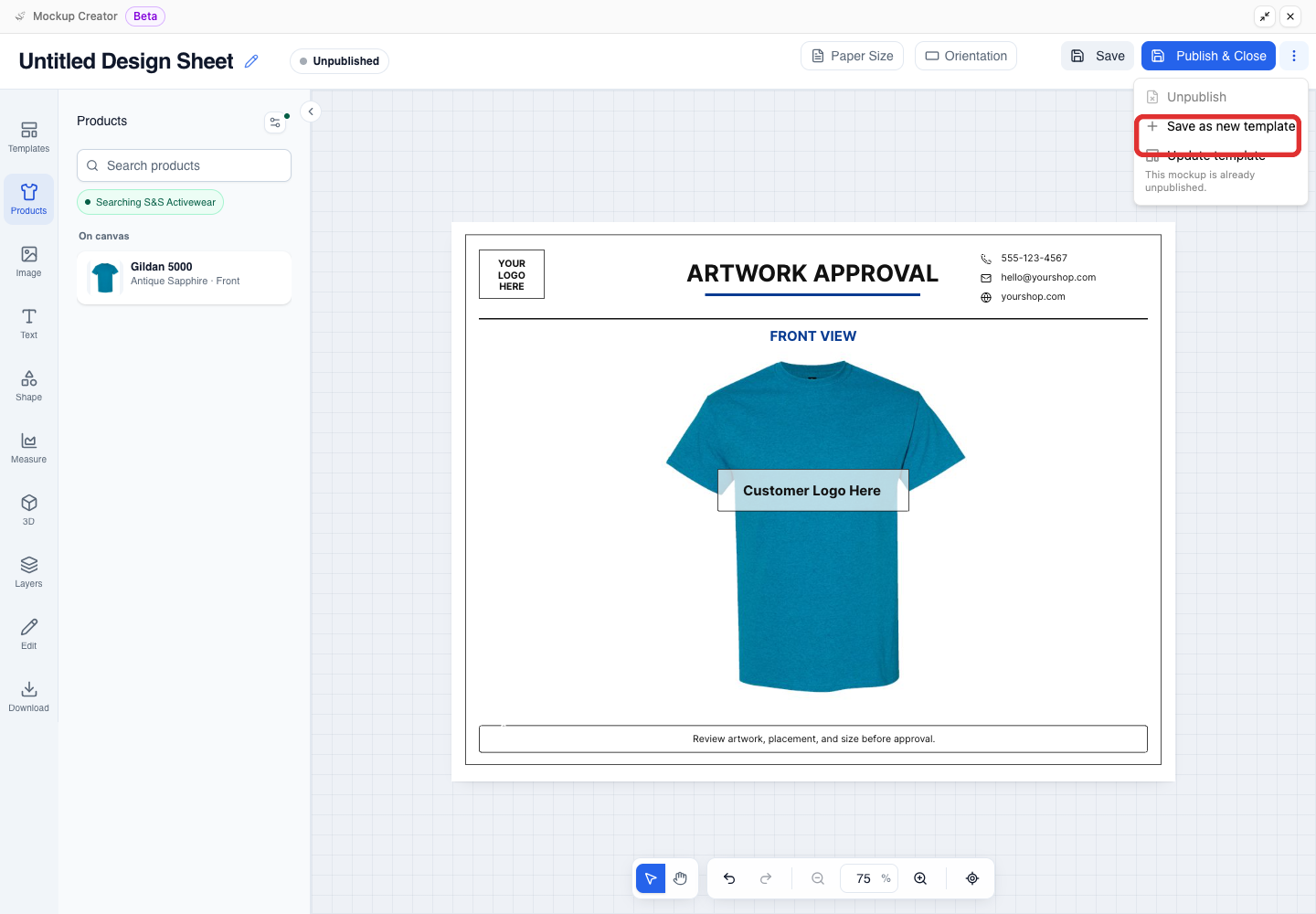
Task: Open the Templates sidebar panel
Action: (x=28, y=137)
